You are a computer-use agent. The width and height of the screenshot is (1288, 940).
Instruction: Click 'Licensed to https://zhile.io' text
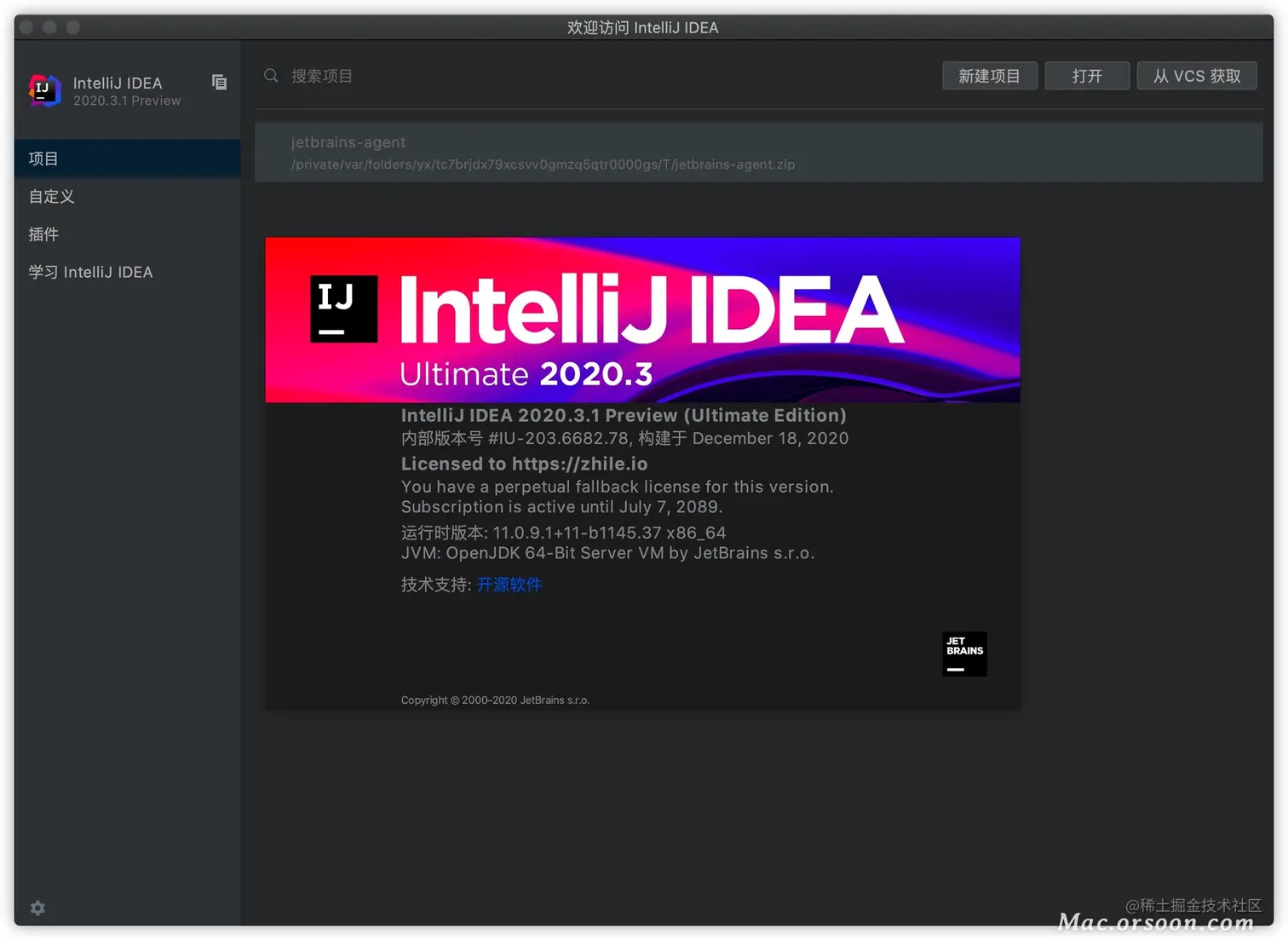click(524, 464)
